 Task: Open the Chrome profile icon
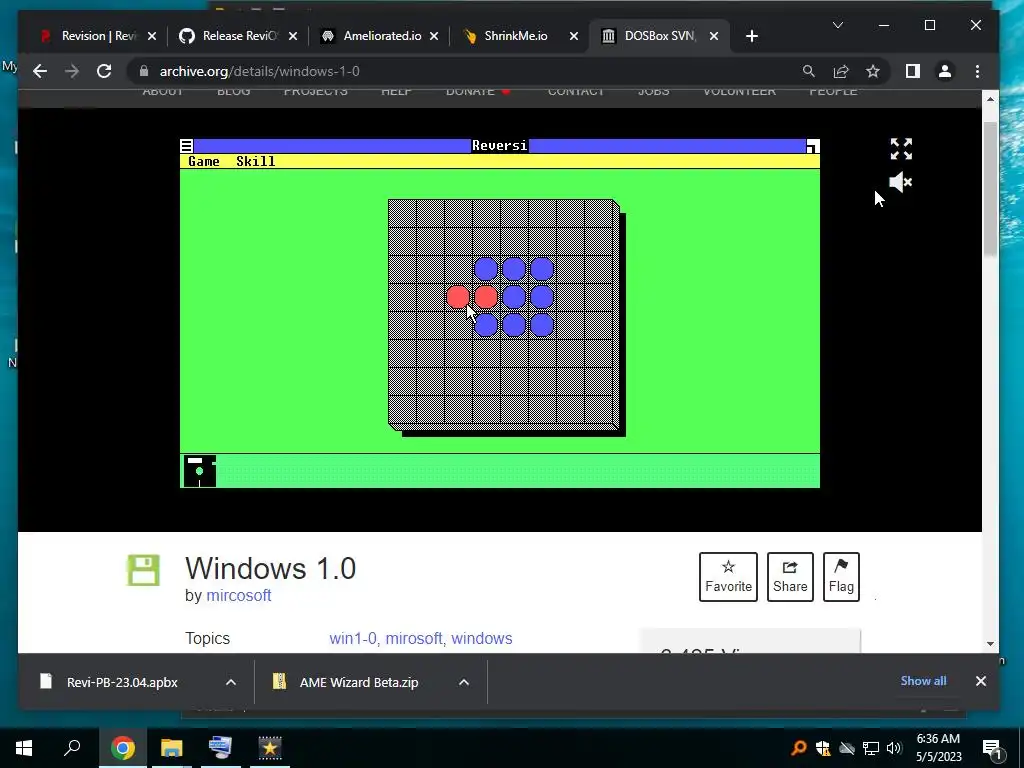coord(945,71)
